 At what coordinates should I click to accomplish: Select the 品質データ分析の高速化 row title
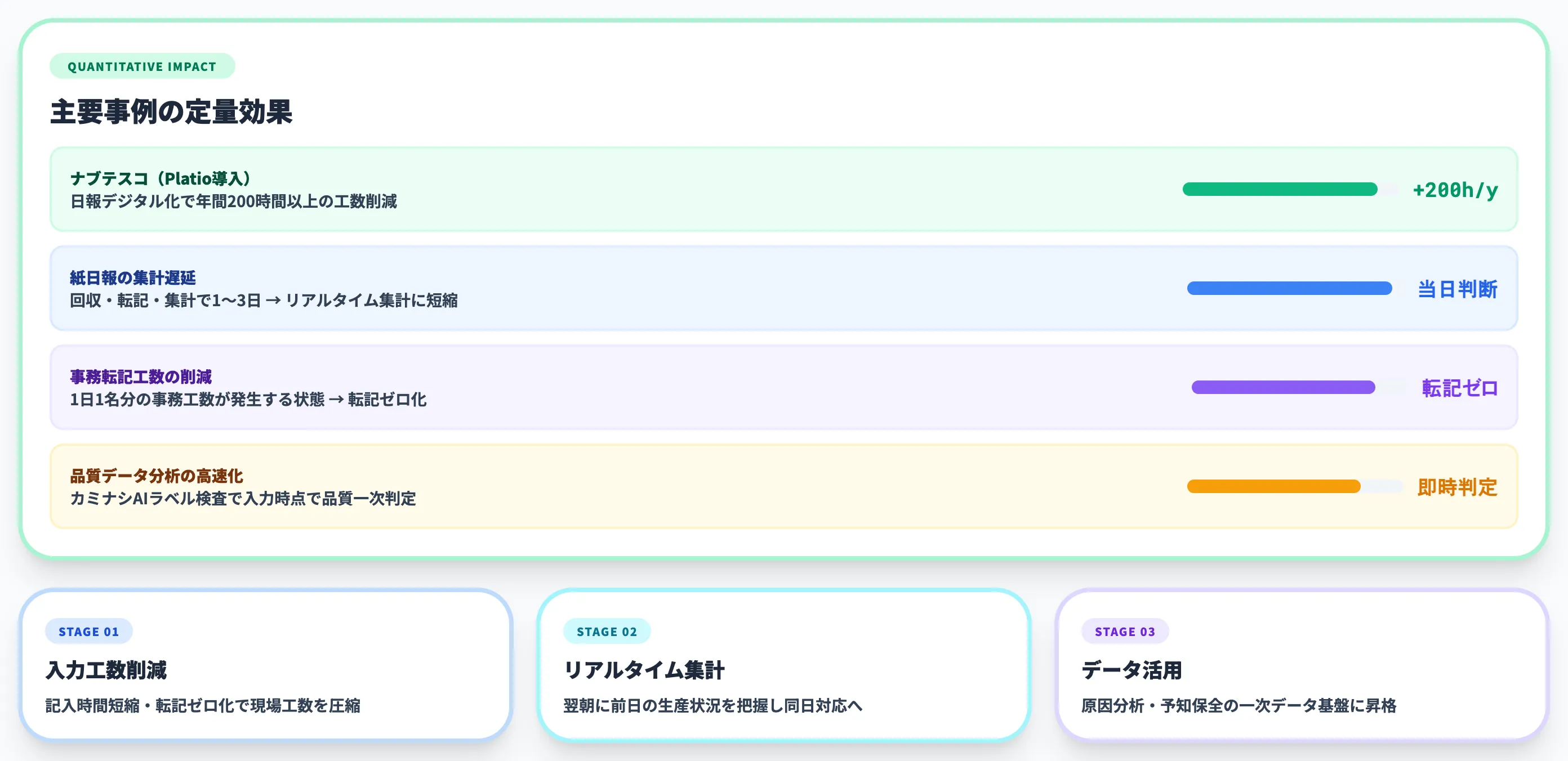157,476
